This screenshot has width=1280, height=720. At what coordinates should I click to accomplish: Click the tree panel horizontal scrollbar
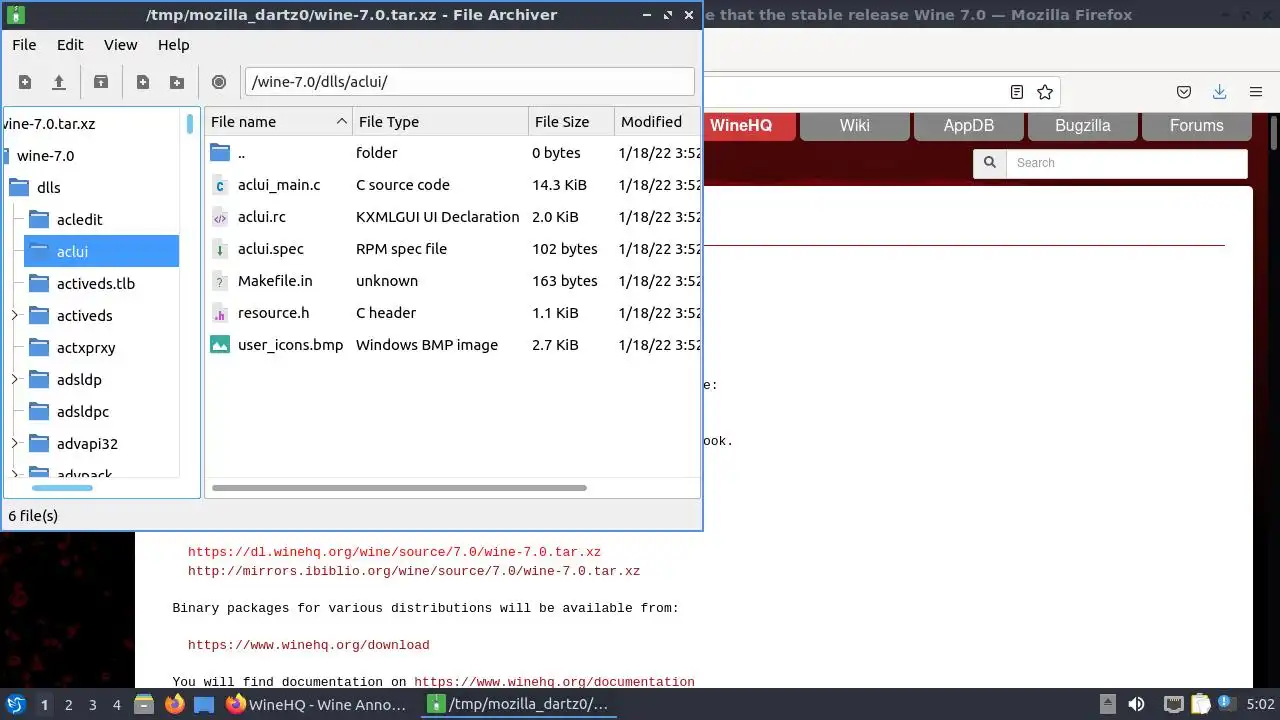[x=62, y=488]
